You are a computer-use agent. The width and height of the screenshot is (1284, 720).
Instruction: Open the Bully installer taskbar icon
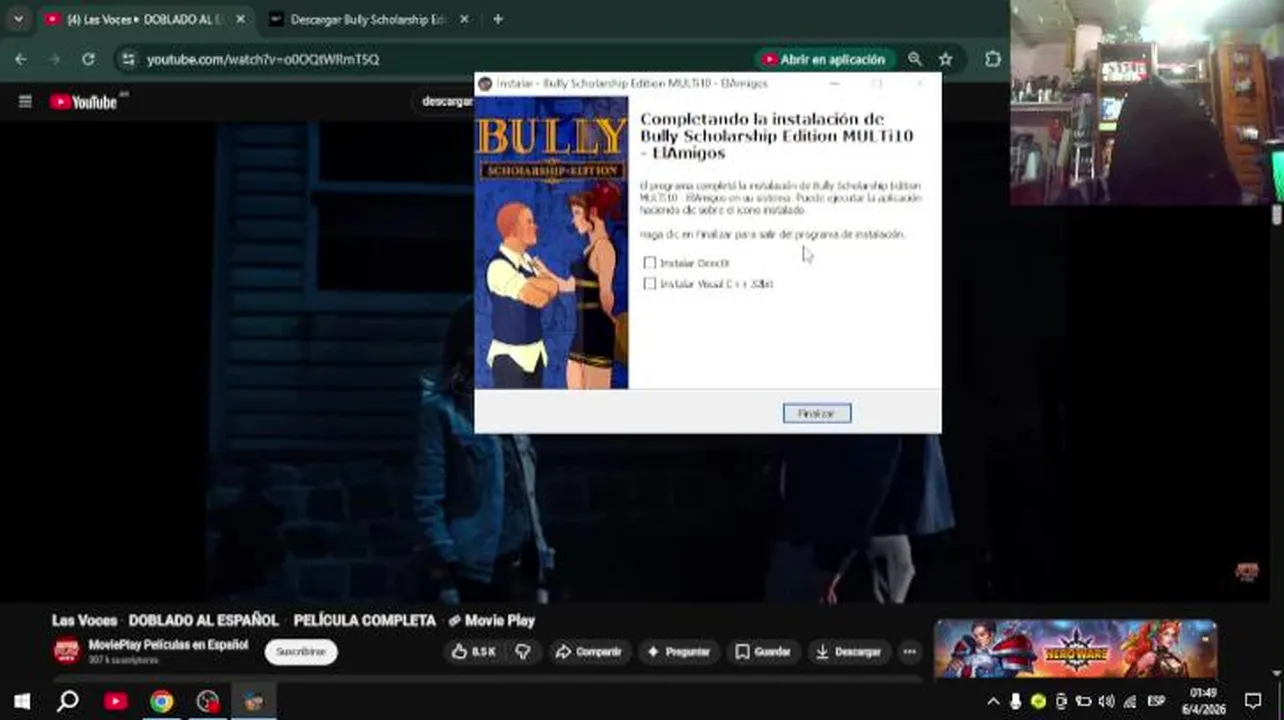click(x=254, y=701)
